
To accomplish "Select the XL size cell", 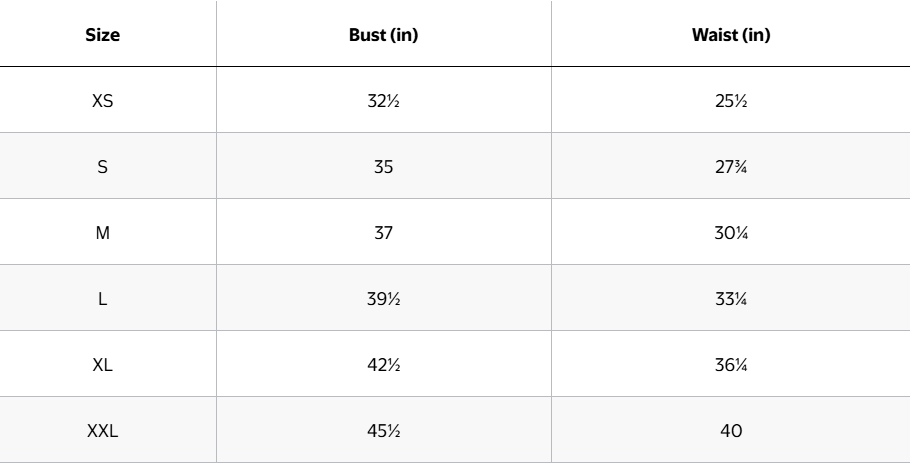I will pos(102,363).
